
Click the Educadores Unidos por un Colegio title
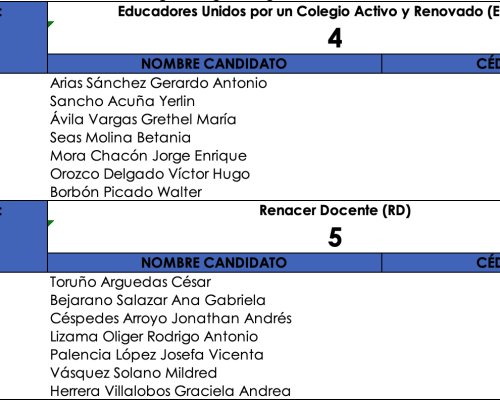(x=308, y=12)
